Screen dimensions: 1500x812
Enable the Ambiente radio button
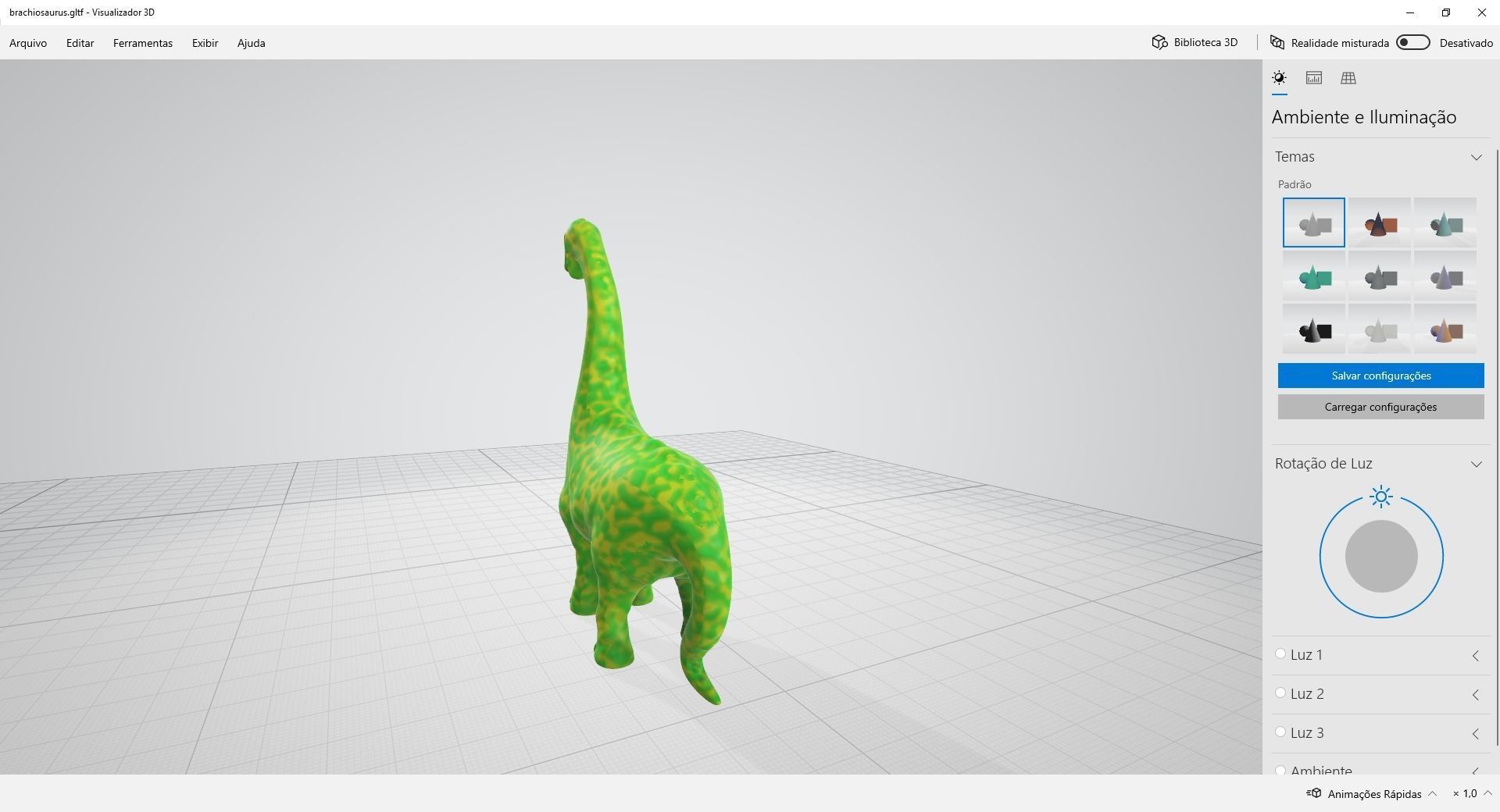tap(1280, 770)
